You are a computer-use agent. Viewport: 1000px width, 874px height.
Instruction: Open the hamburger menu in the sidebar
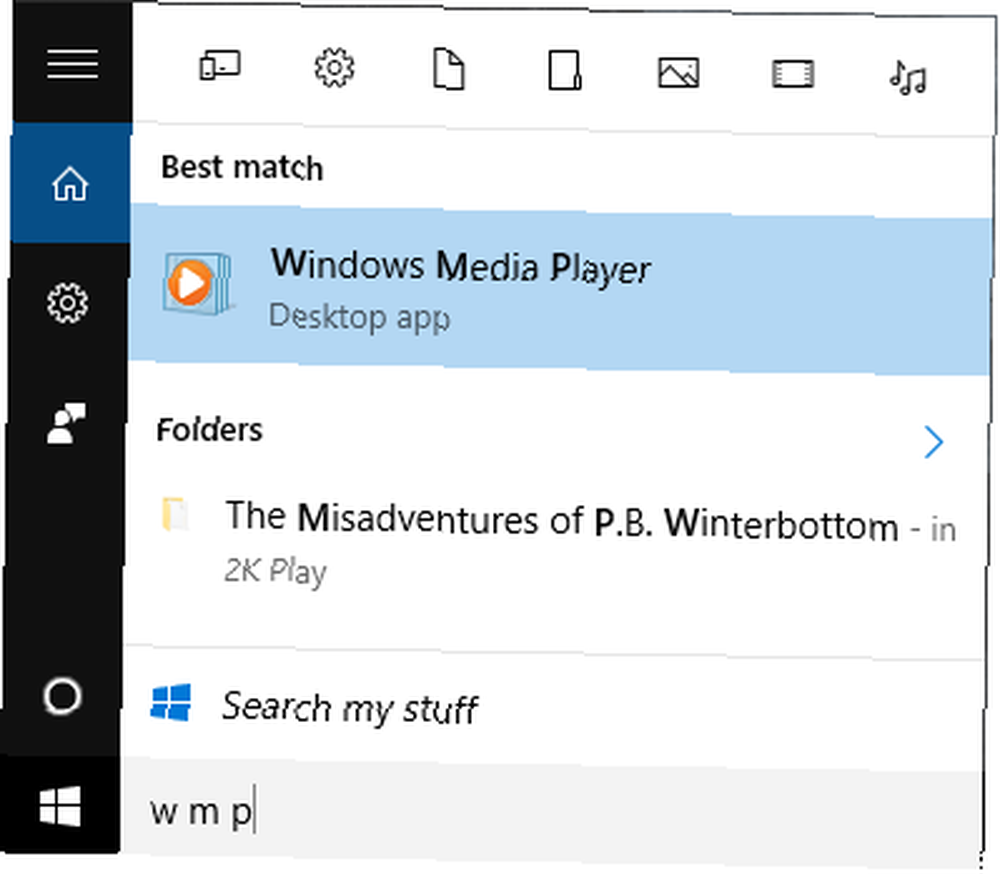click(x=72, y=64)
